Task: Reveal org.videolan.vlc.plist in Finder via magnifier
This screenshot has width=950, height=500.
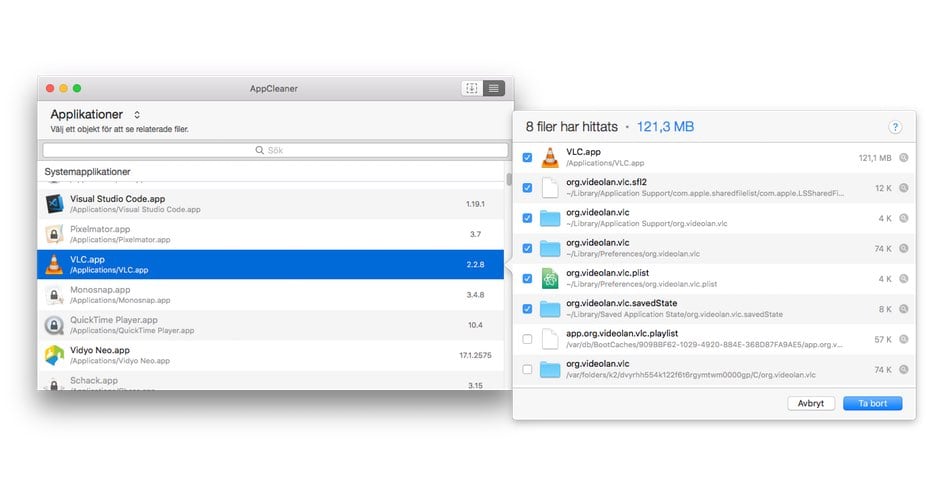Action: pos(903,279)
